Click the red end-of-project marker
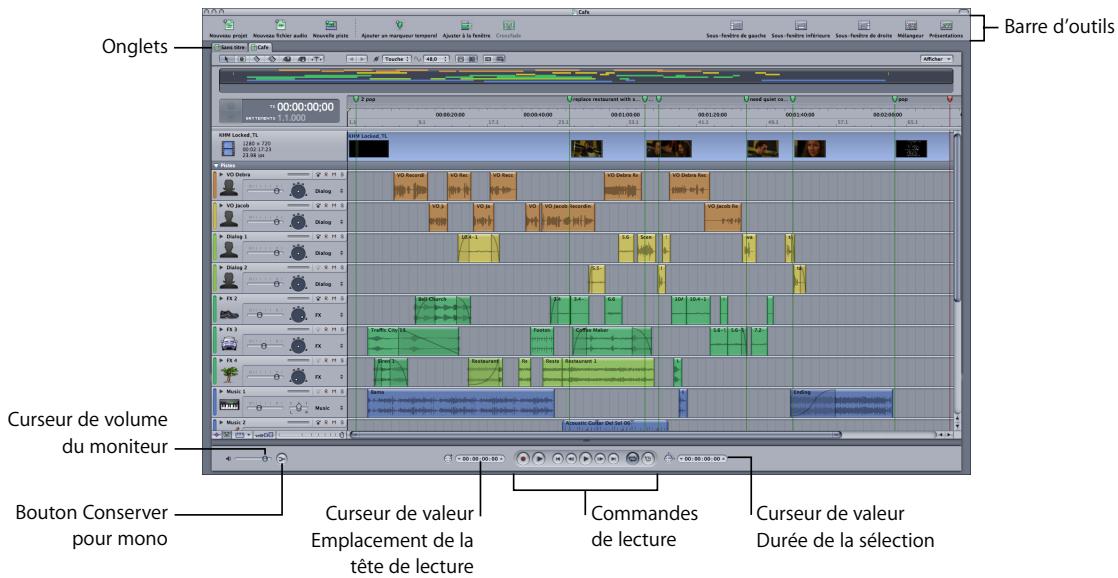The image size is (1118, 578). [x=949, y=100]
